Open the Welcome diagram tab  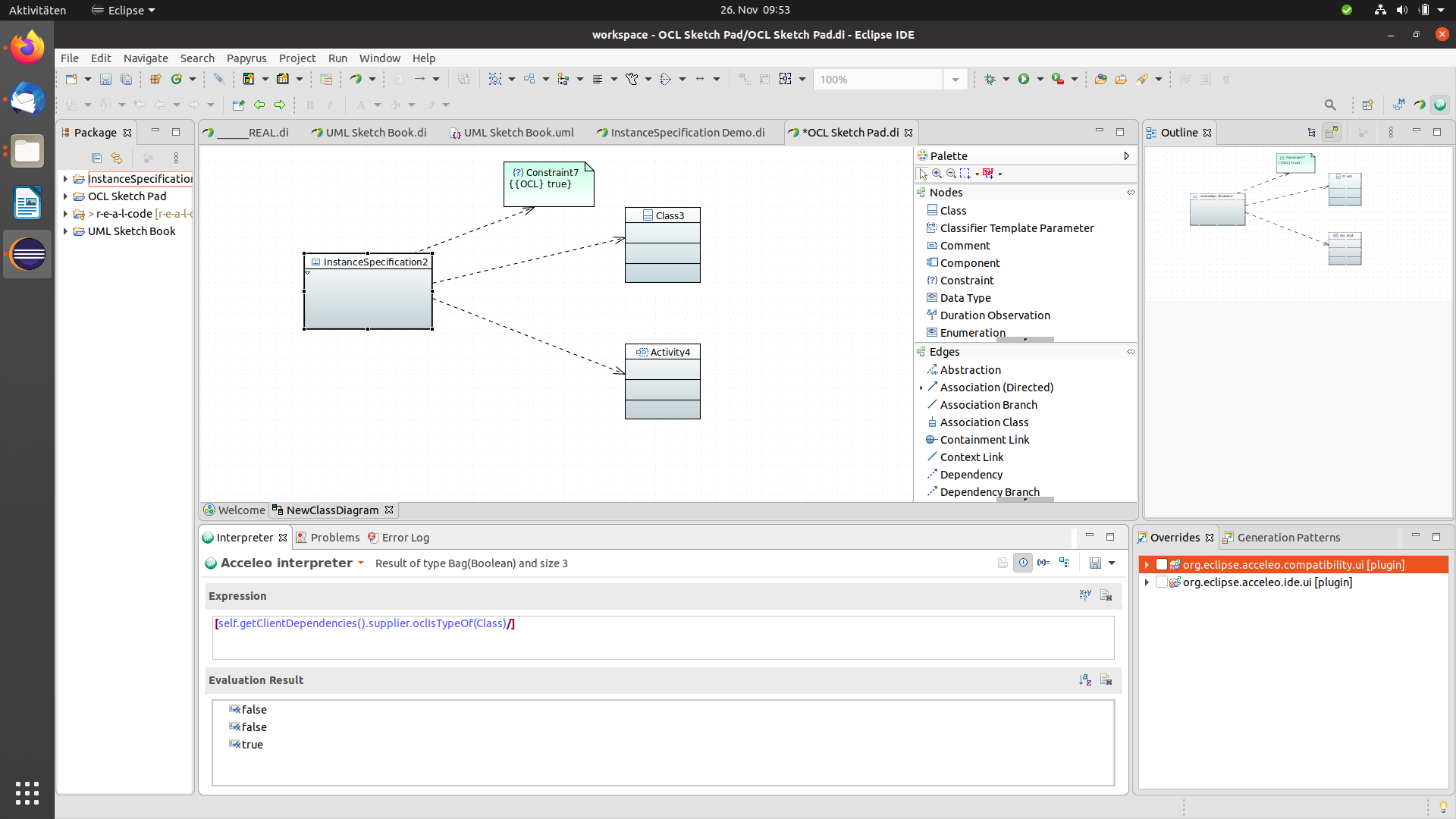tap(234, 510)
